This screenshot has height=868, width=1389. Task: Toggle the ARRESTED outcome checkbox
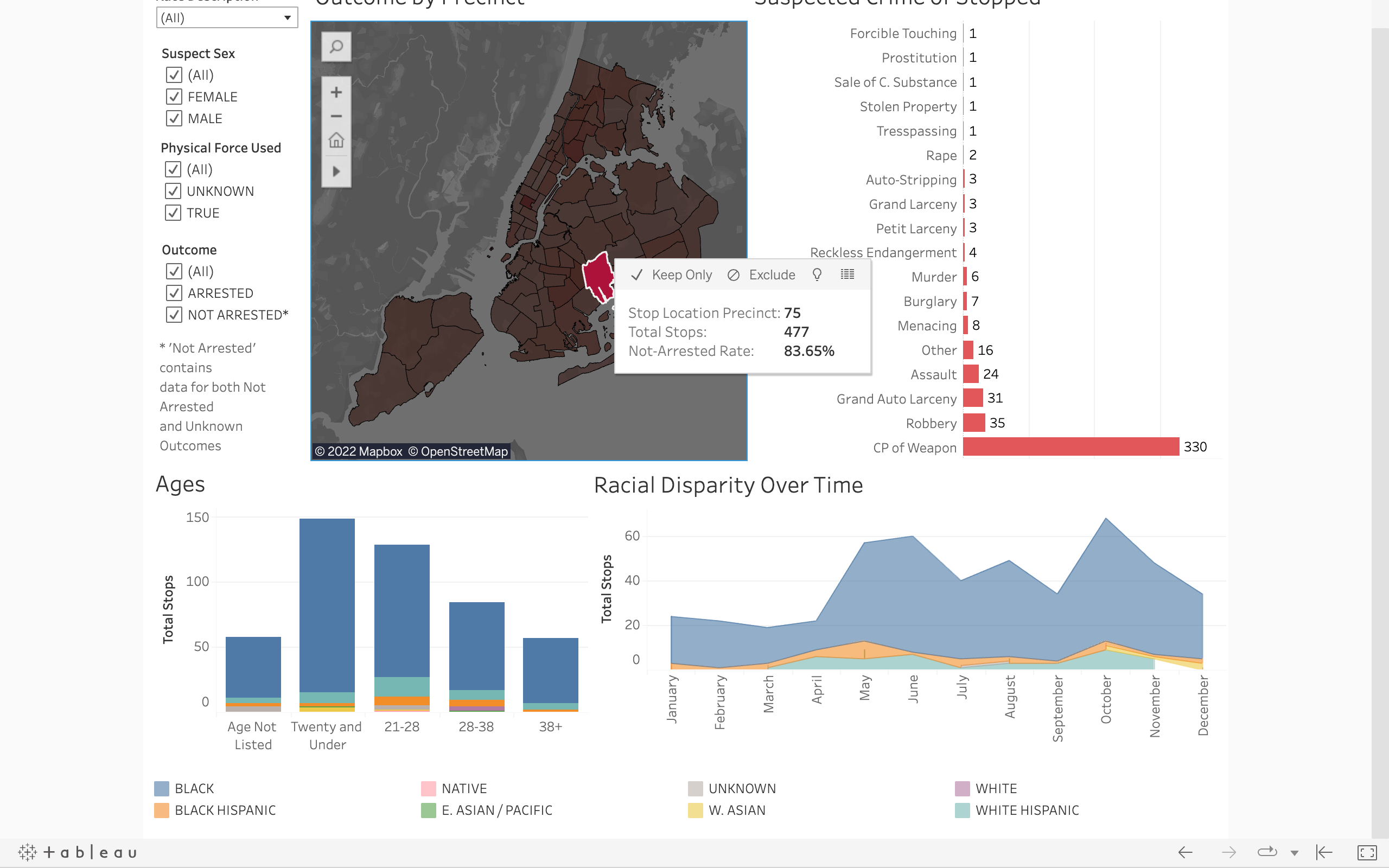tap(174, 293)
